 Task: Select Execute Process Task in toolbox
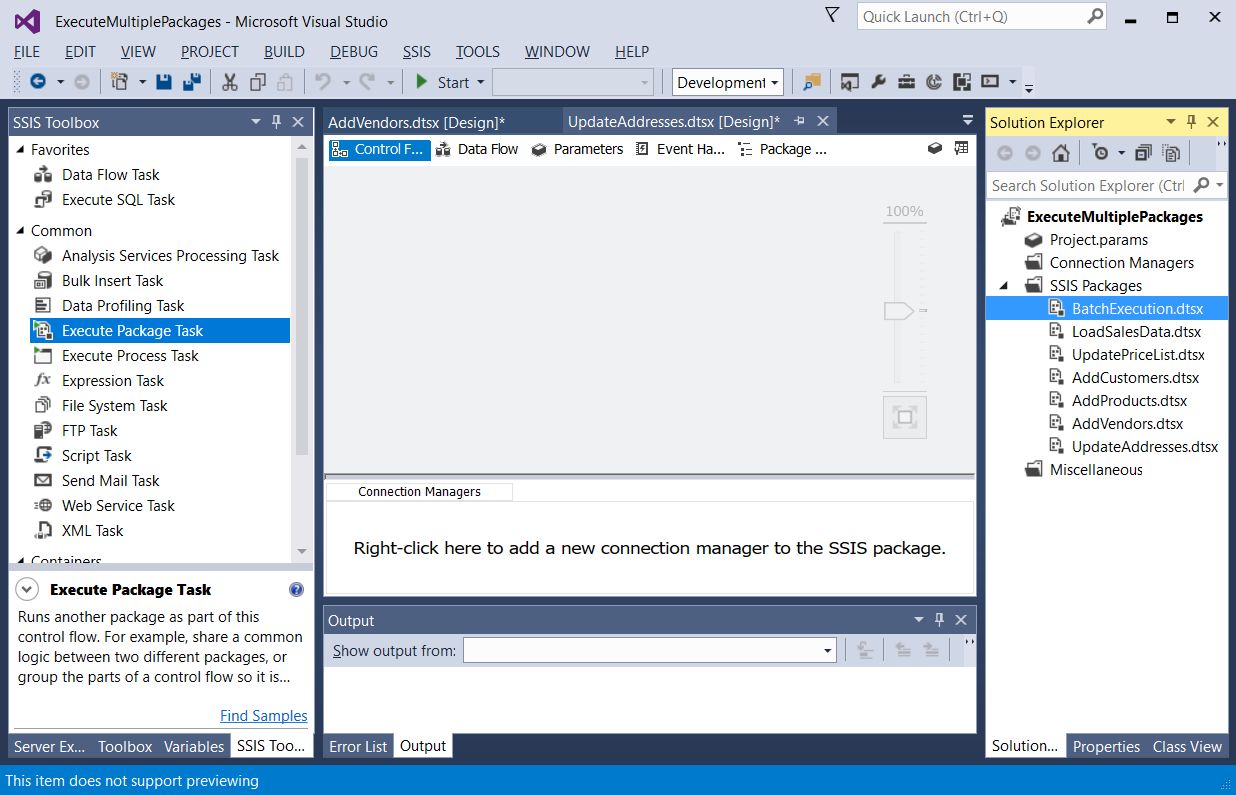160,355
